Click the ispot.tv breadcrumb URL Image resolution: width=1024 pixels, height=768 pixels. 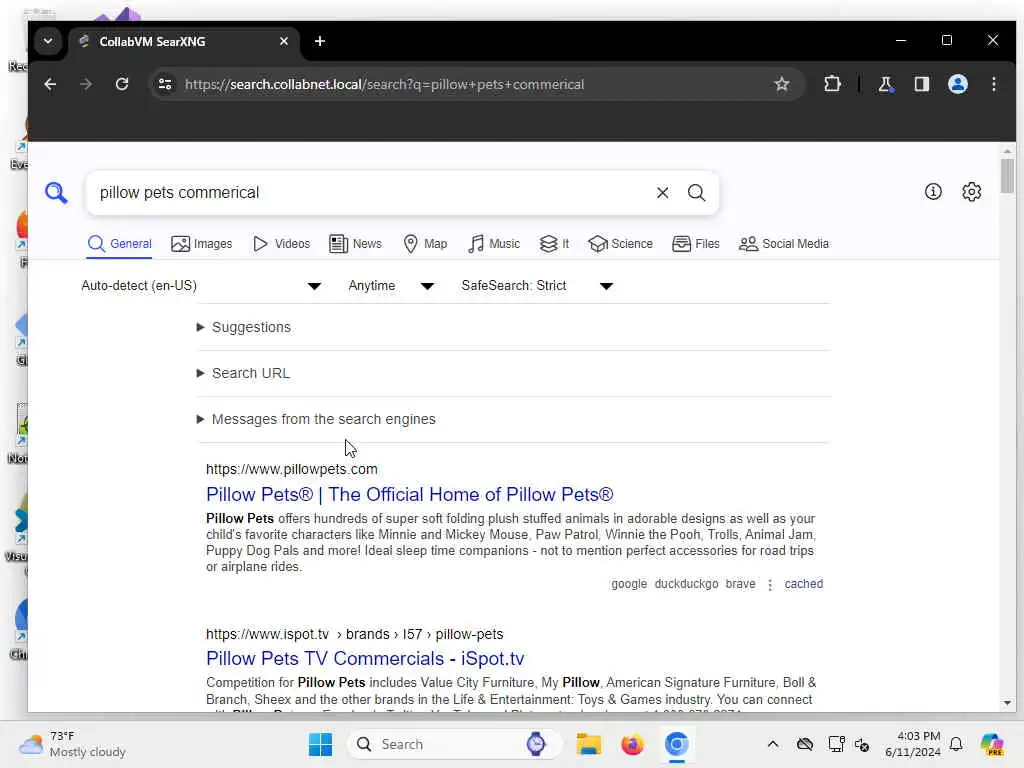tap(355, 634)
